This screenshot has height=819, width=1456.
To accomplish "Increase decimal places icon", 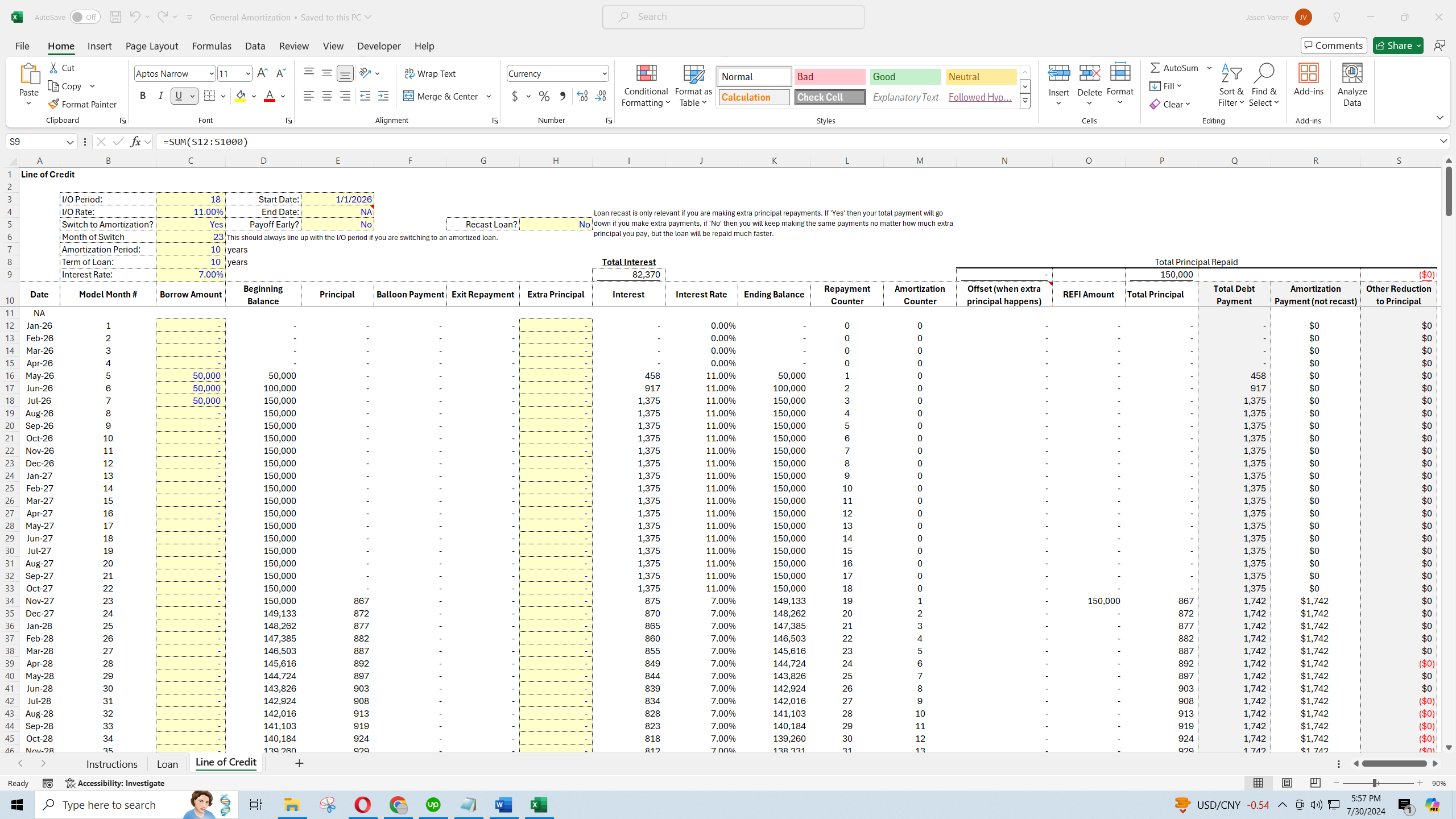I will (x=582, y=96).
